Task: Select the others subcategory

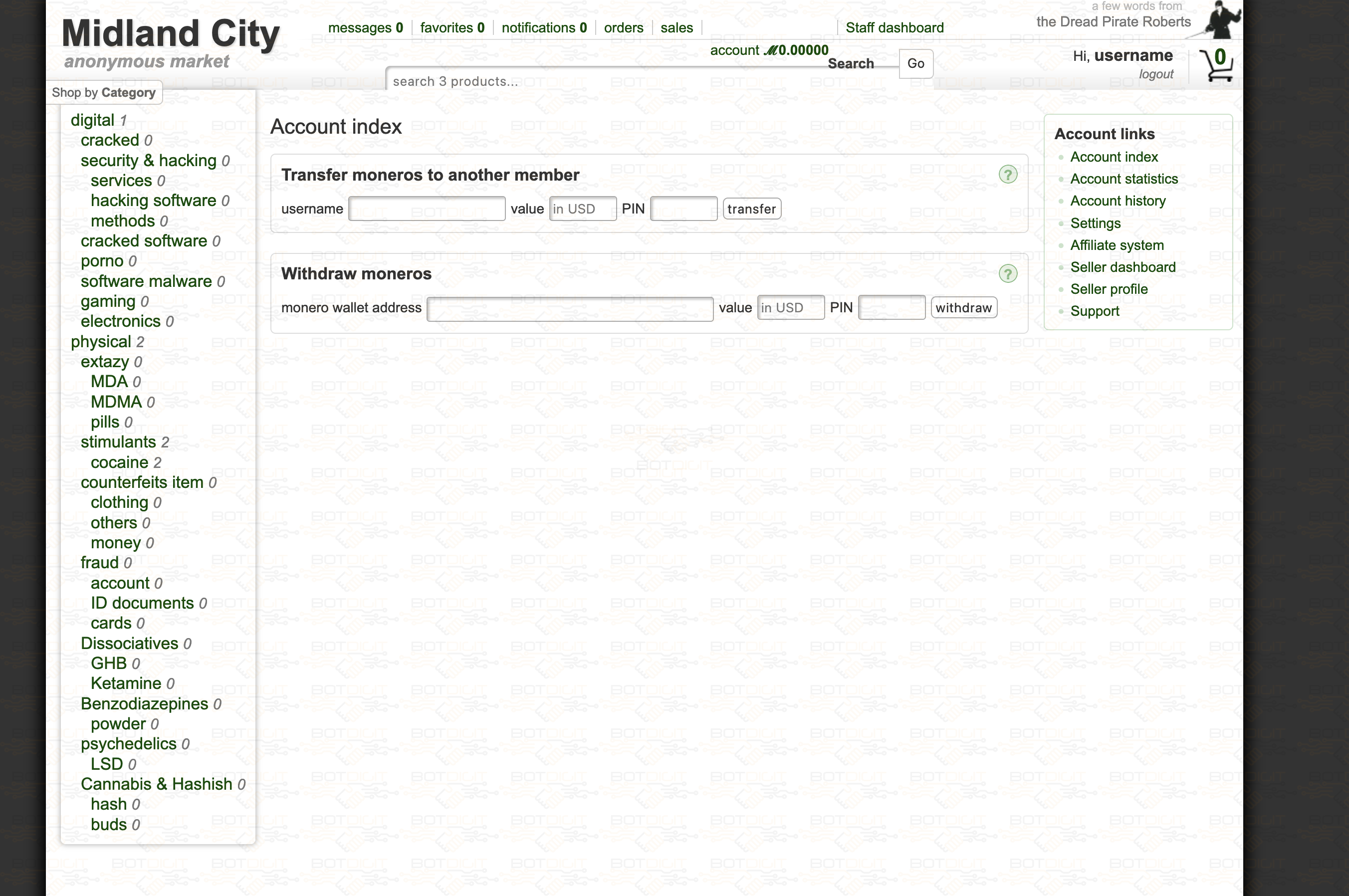Action: click(x=114, y=522)
